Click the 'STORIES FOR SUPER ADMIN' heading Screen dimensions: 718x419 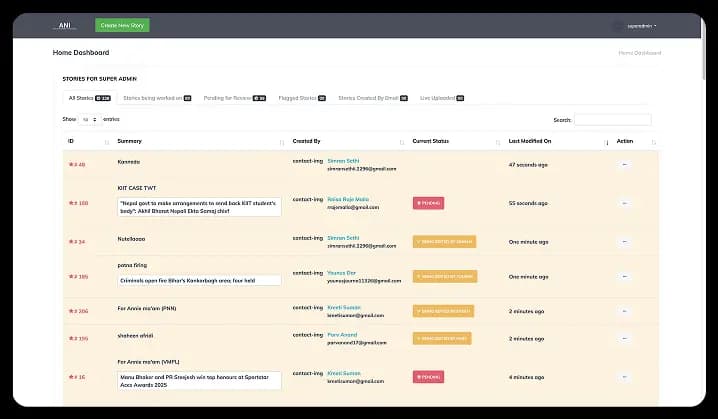click(x=99, y=79)
